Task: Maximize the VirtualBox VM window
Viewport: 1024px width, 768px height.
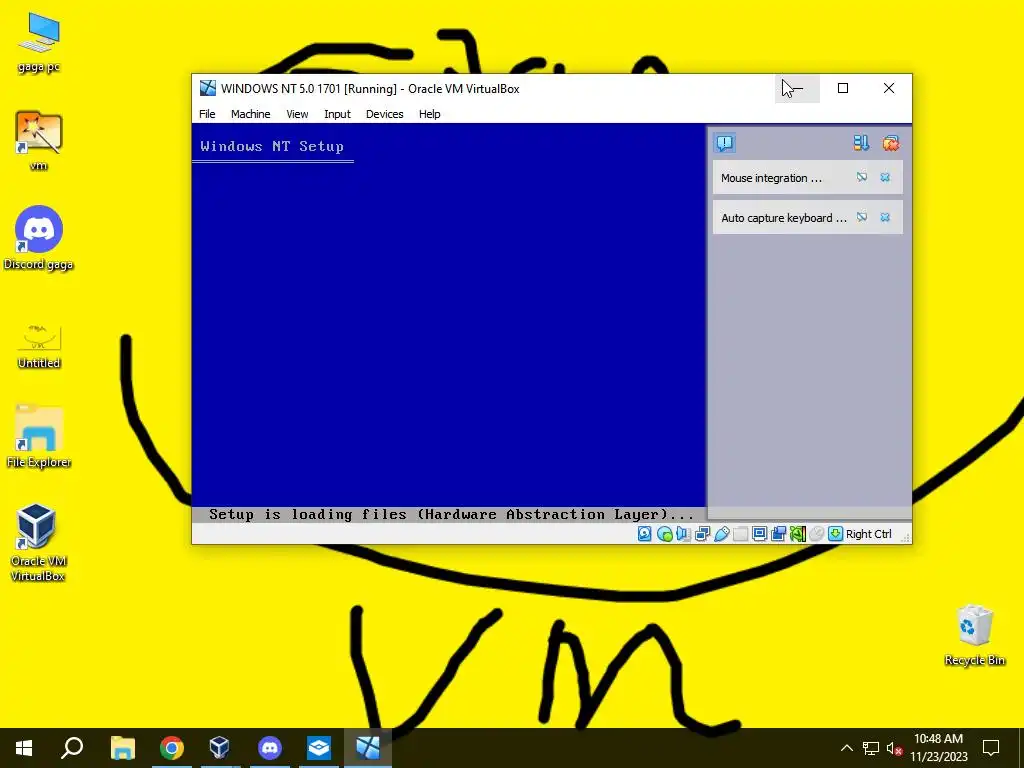Action: (843, 88)
